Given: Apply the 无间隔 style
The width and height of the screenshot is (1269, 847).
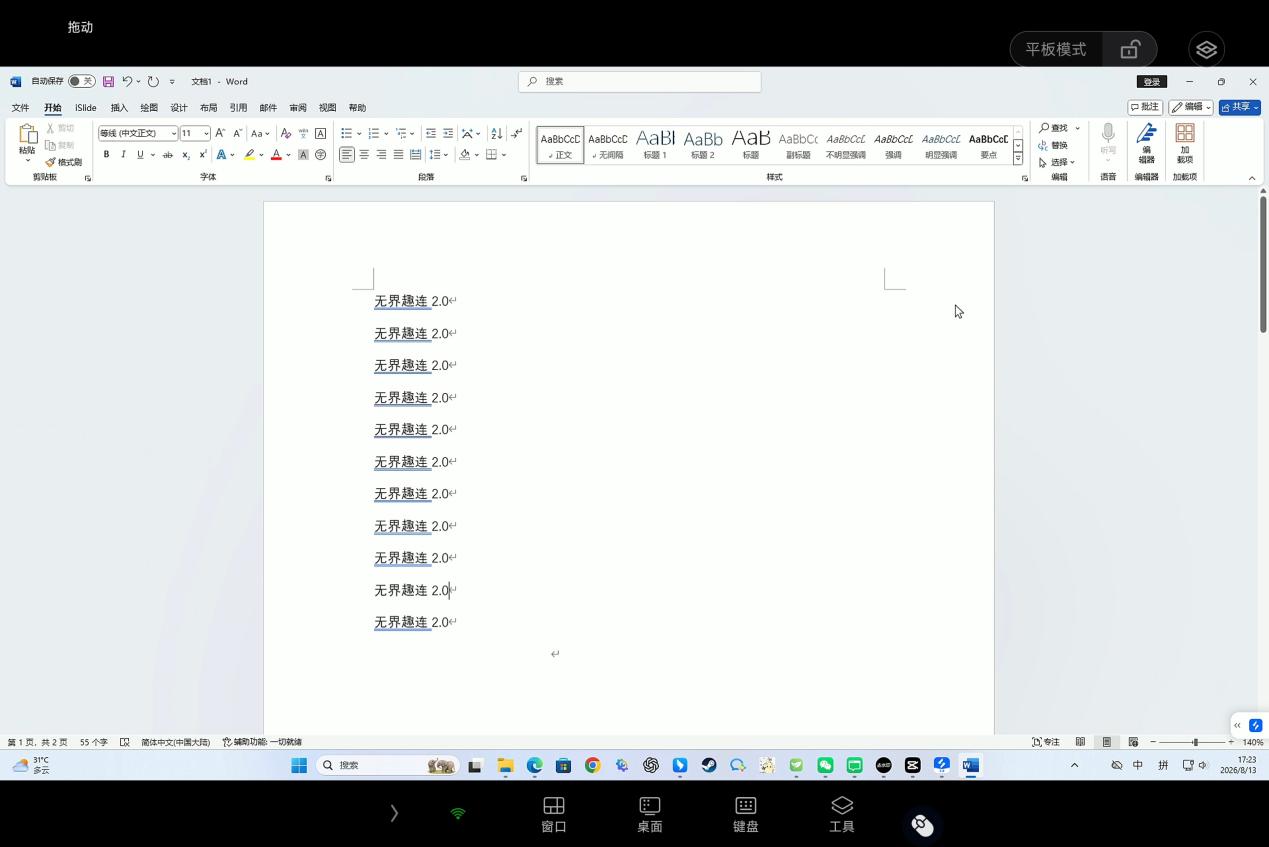Looking at the screenshot, I should (607, 144).
